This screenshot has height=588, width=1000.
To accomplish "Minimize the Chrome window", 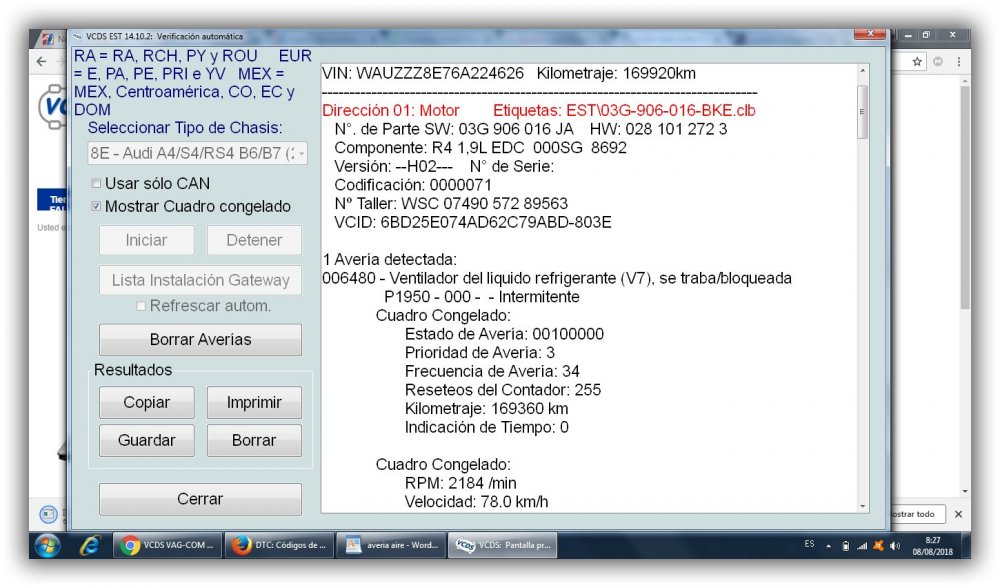I will 908,35.
